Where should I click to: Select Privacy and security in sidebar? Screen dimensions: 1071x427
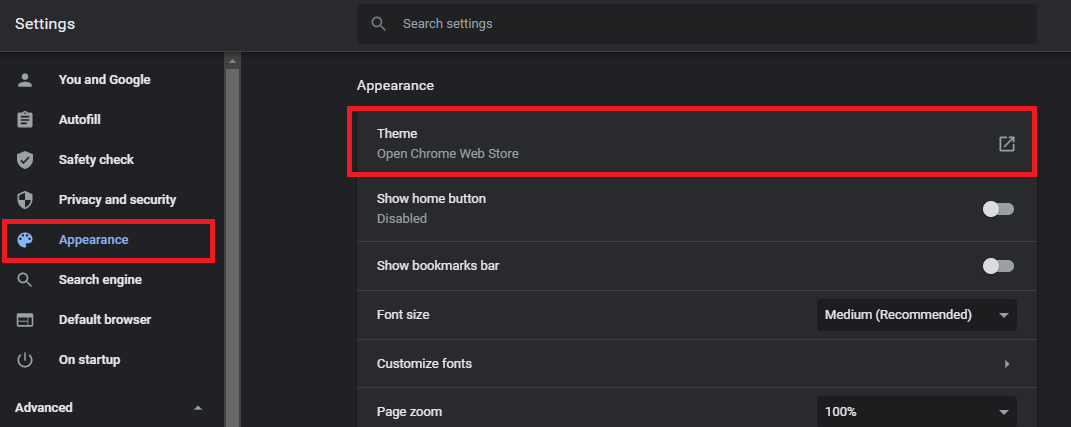[x=117, y=199]
